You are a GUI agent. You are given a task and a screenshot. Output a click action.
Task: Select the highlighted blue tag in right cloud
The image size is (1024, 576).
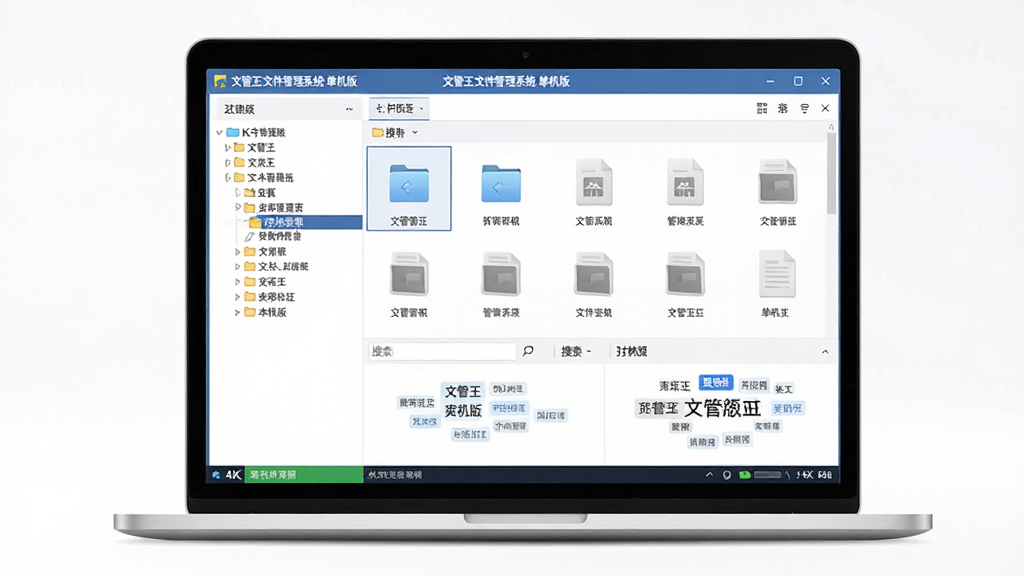point(716,383)
